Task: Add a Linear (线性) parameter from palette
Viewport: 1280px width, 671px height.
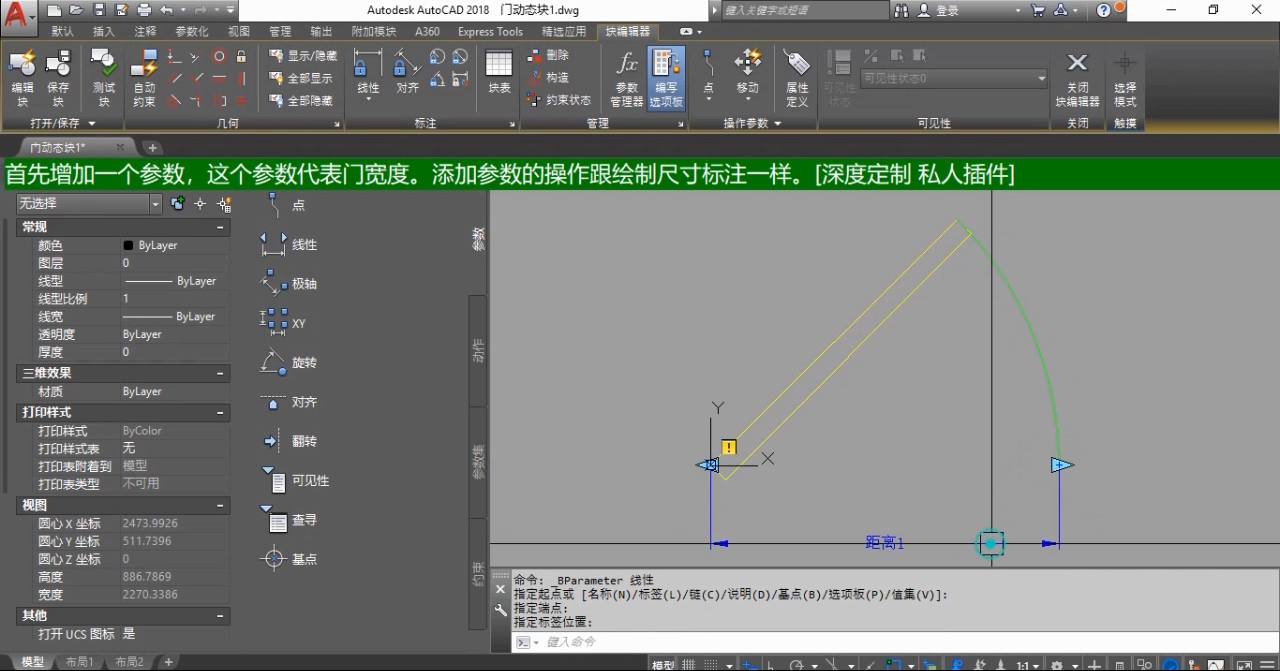Action: click(x=289, y=244)
